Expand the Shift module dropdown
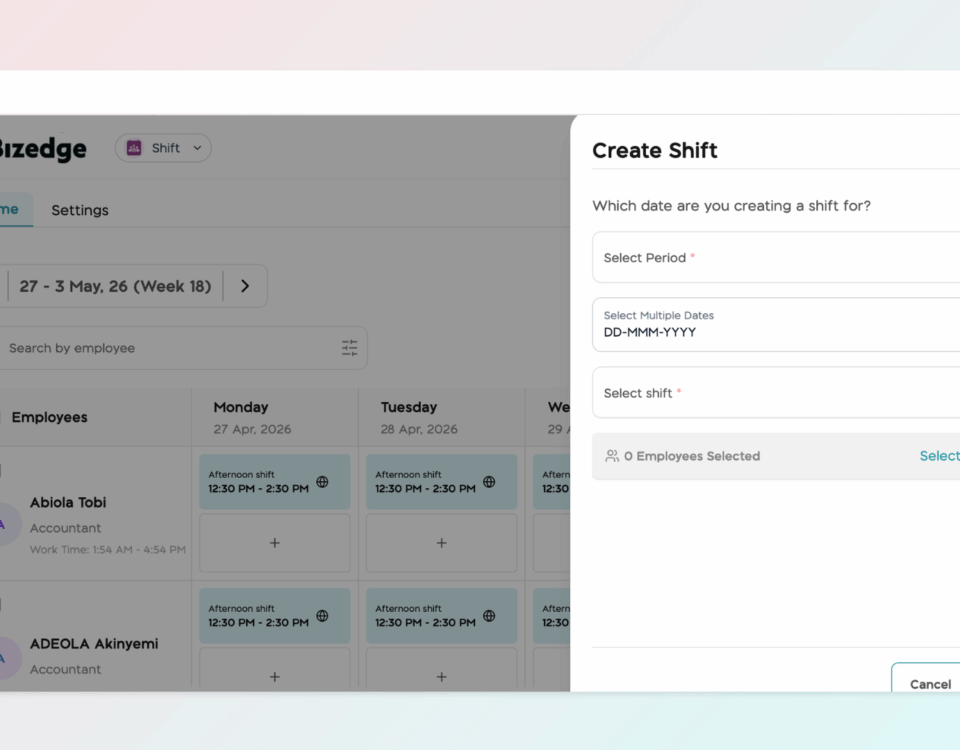The width and height of the screenshot is (960, 750). 197,148
